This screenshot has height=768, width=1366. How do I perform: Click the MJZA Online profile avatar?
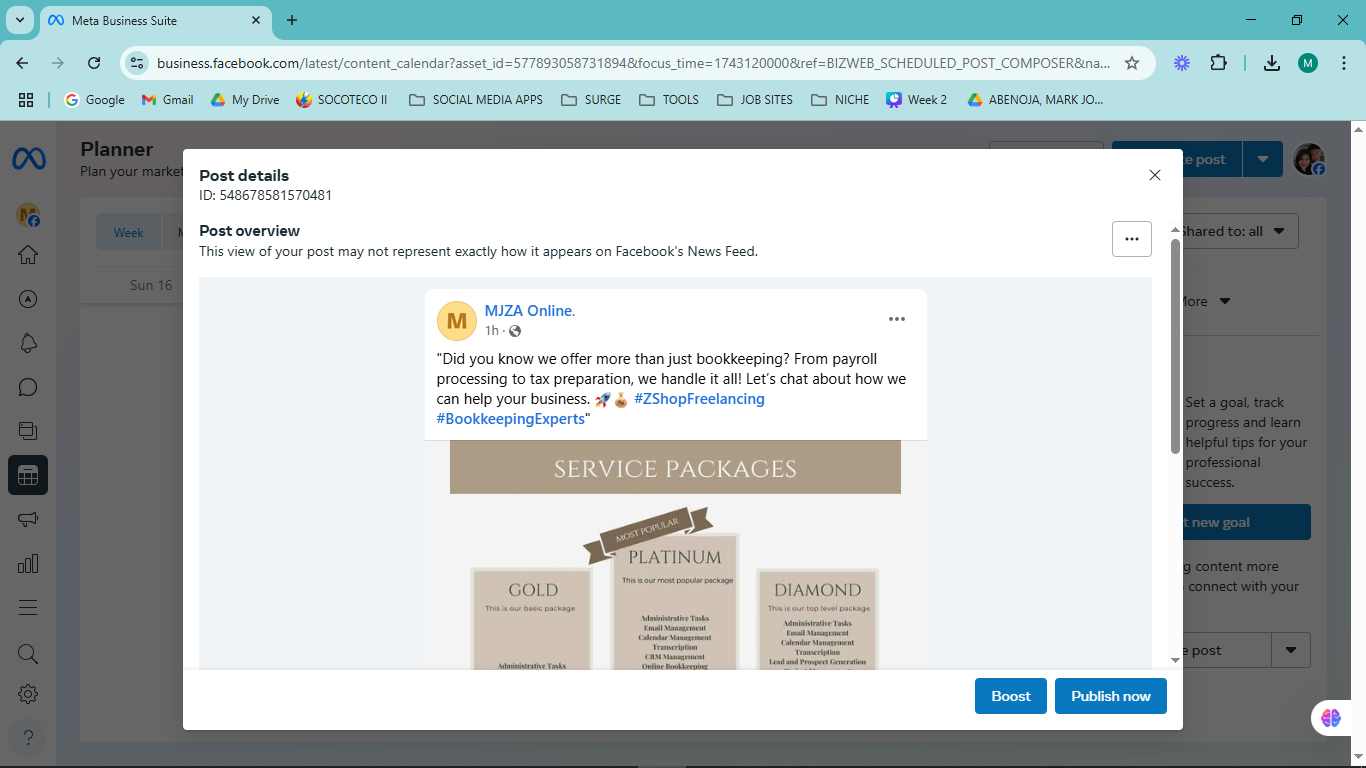457,321
